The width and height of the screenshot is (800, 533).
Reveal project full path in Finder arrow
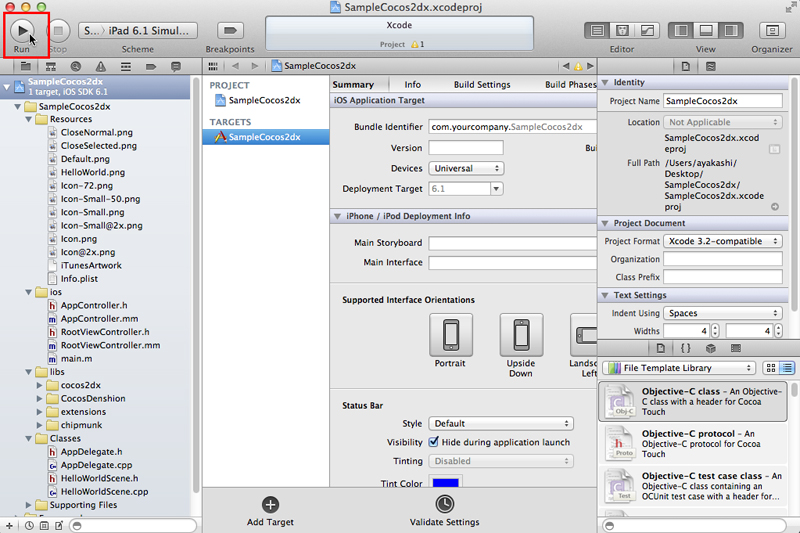click(x=774, y=207)
